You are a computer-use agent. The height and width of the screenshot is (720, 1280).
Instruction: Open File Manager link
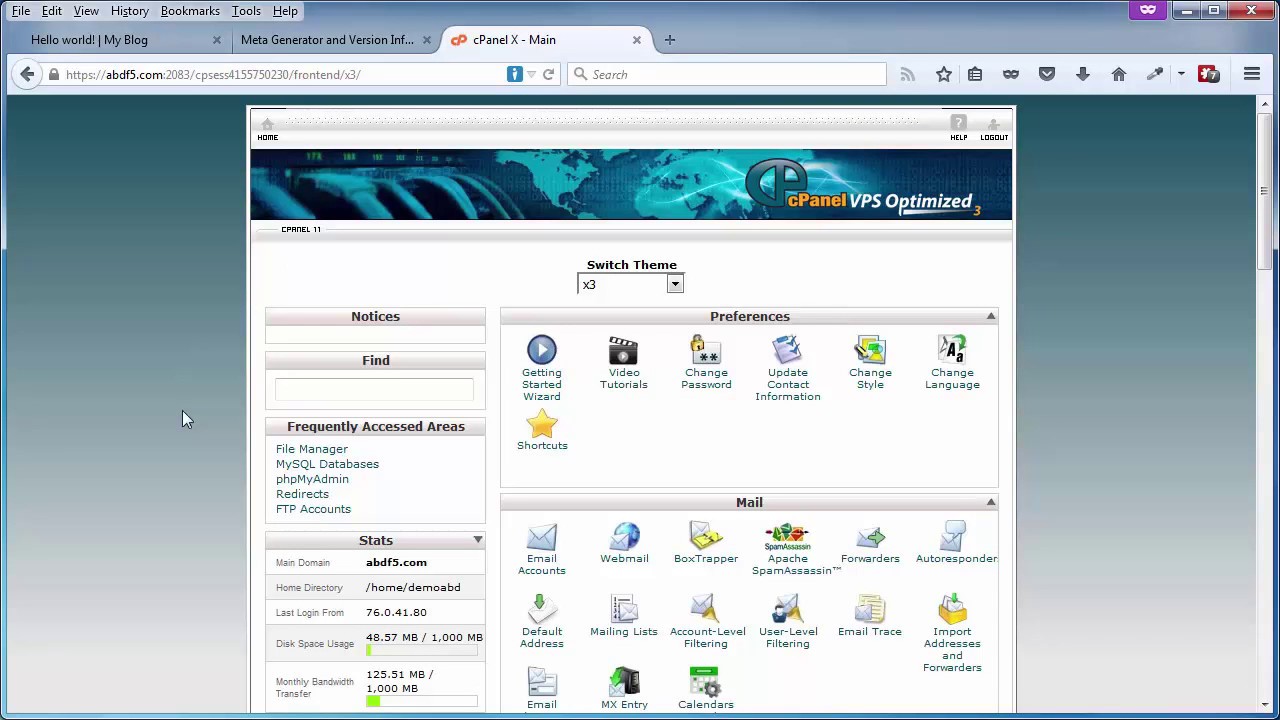(x=312, y=449)
